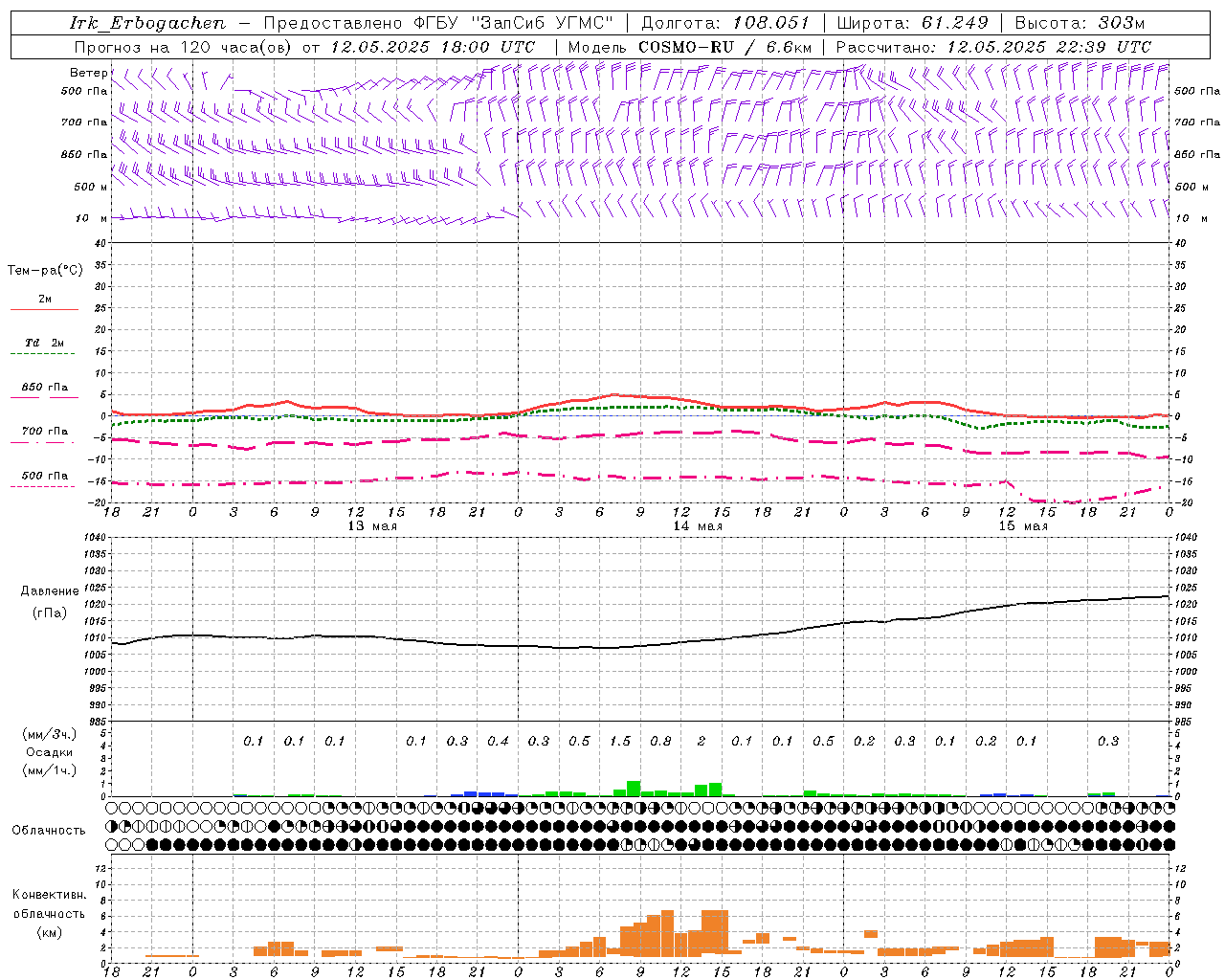Click the Давление panel label
This screenshot has width=1225, height=980.
pos(50,591)
